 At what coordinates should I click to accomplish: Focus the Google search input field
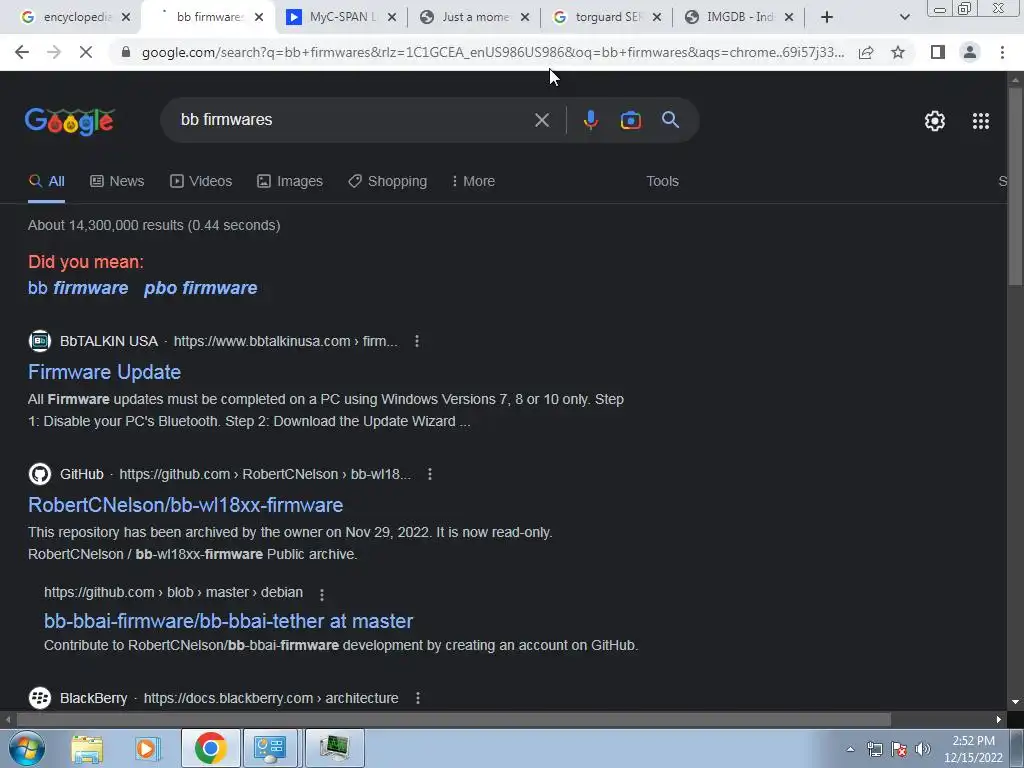[x=353, y=120]
